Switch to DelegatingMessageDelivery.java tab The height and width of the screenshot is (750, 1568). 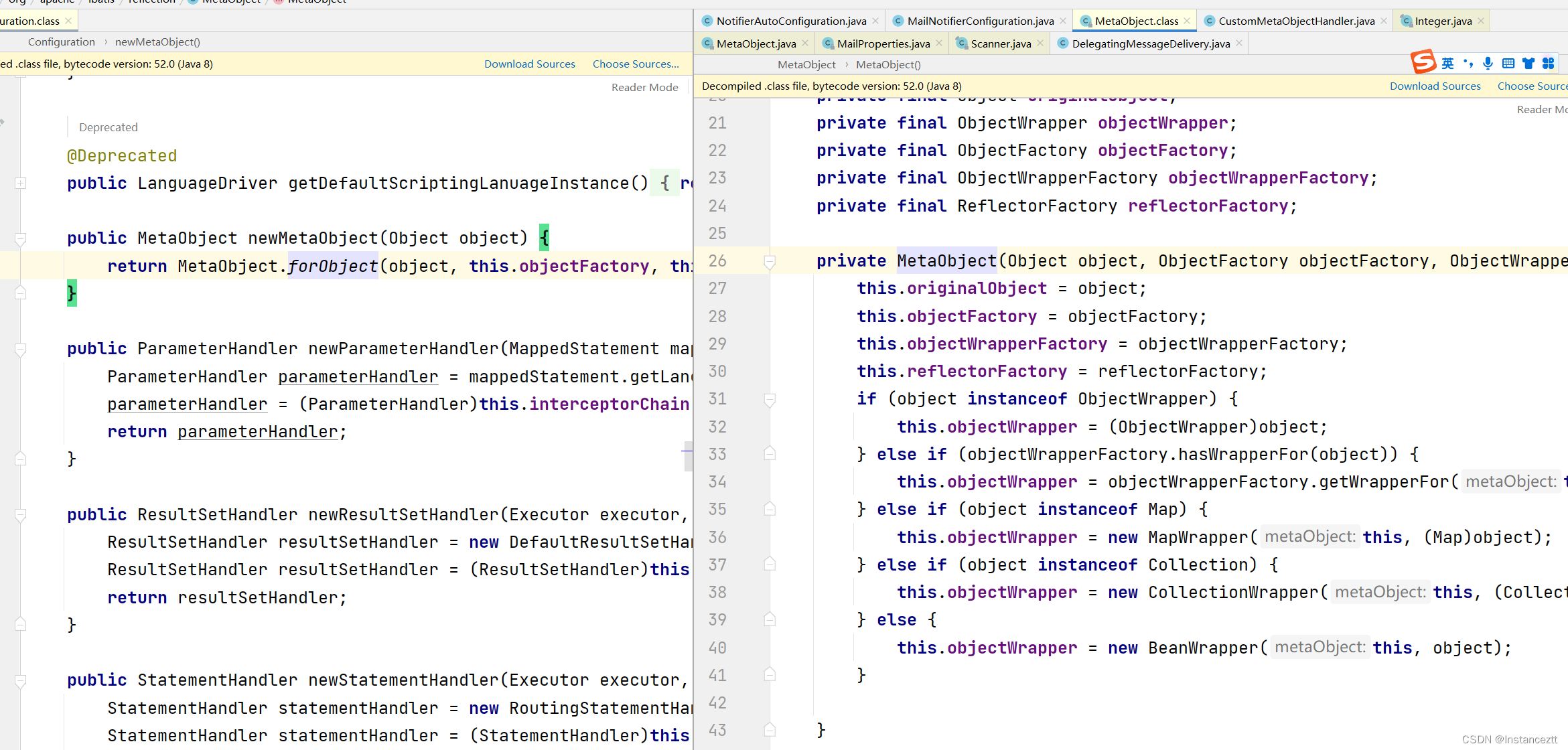tap(1151, 44)
